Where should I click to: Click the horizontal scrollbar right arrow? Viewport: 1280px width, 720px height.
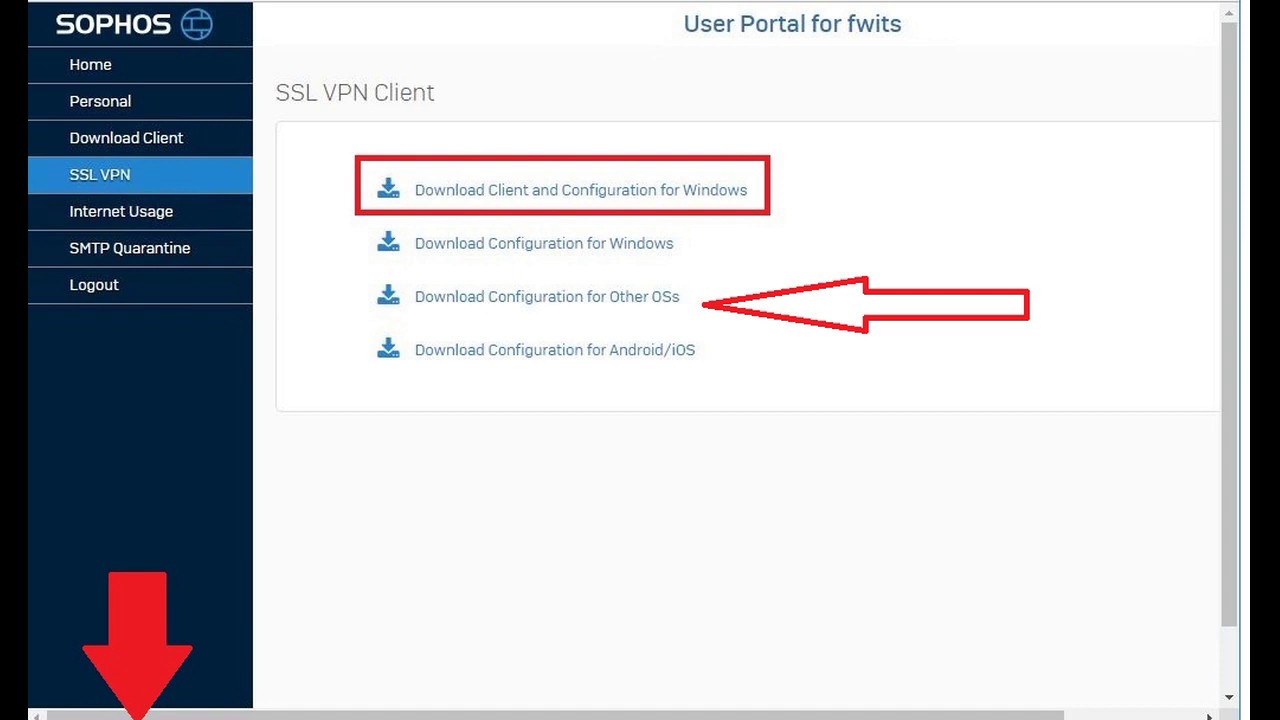pos(1209,715)
